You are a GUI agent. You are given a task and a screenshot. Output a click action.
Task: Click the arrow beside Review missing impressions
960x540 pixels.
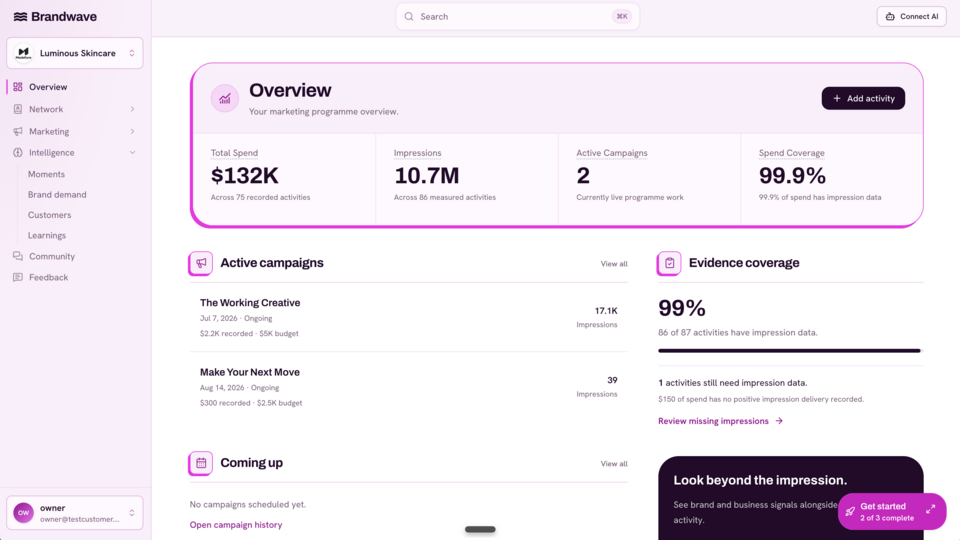pos(779,421)
